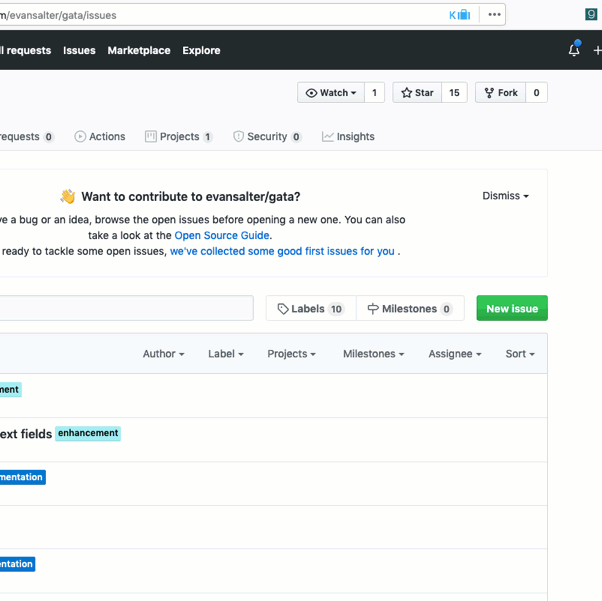Open Marketplace in top navigation

coord(139,50)
